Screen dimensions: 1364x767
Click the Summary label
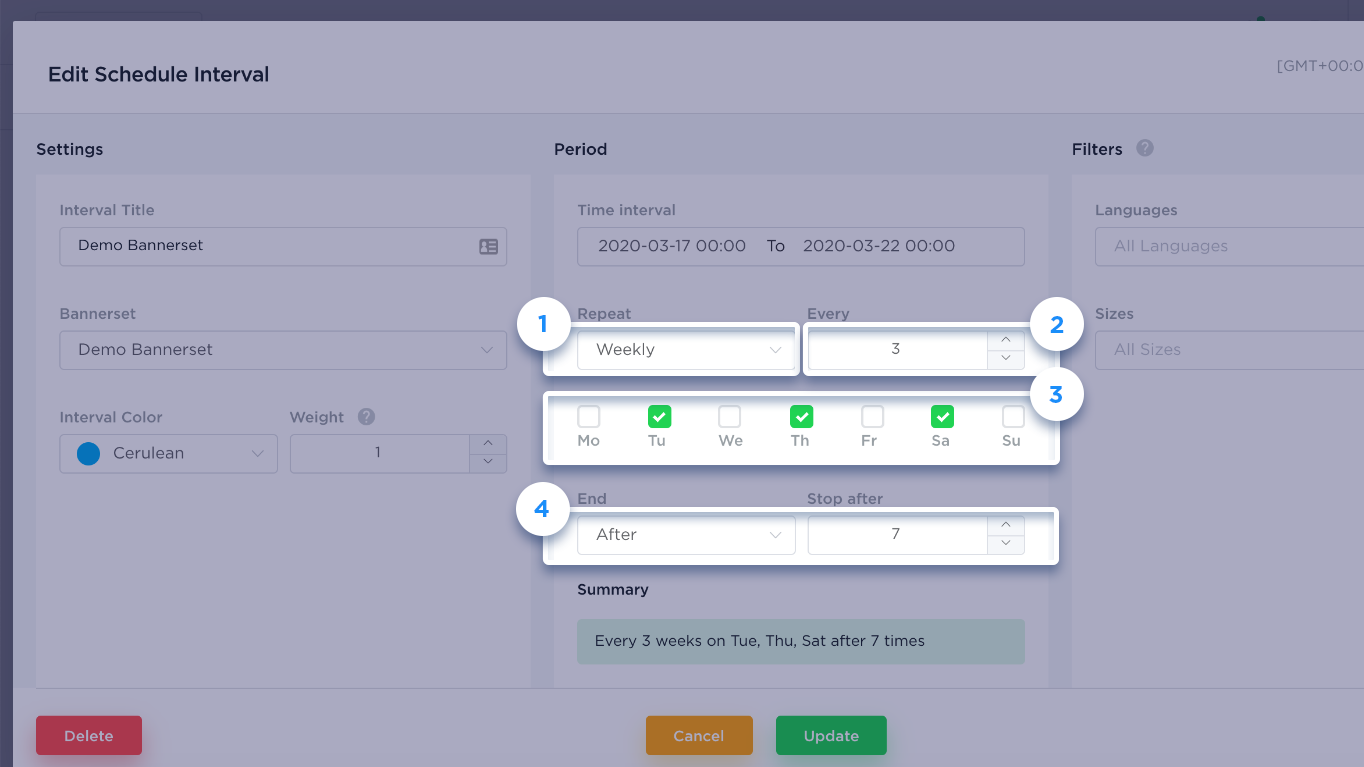pyautogui.click(x=613, y=590)
